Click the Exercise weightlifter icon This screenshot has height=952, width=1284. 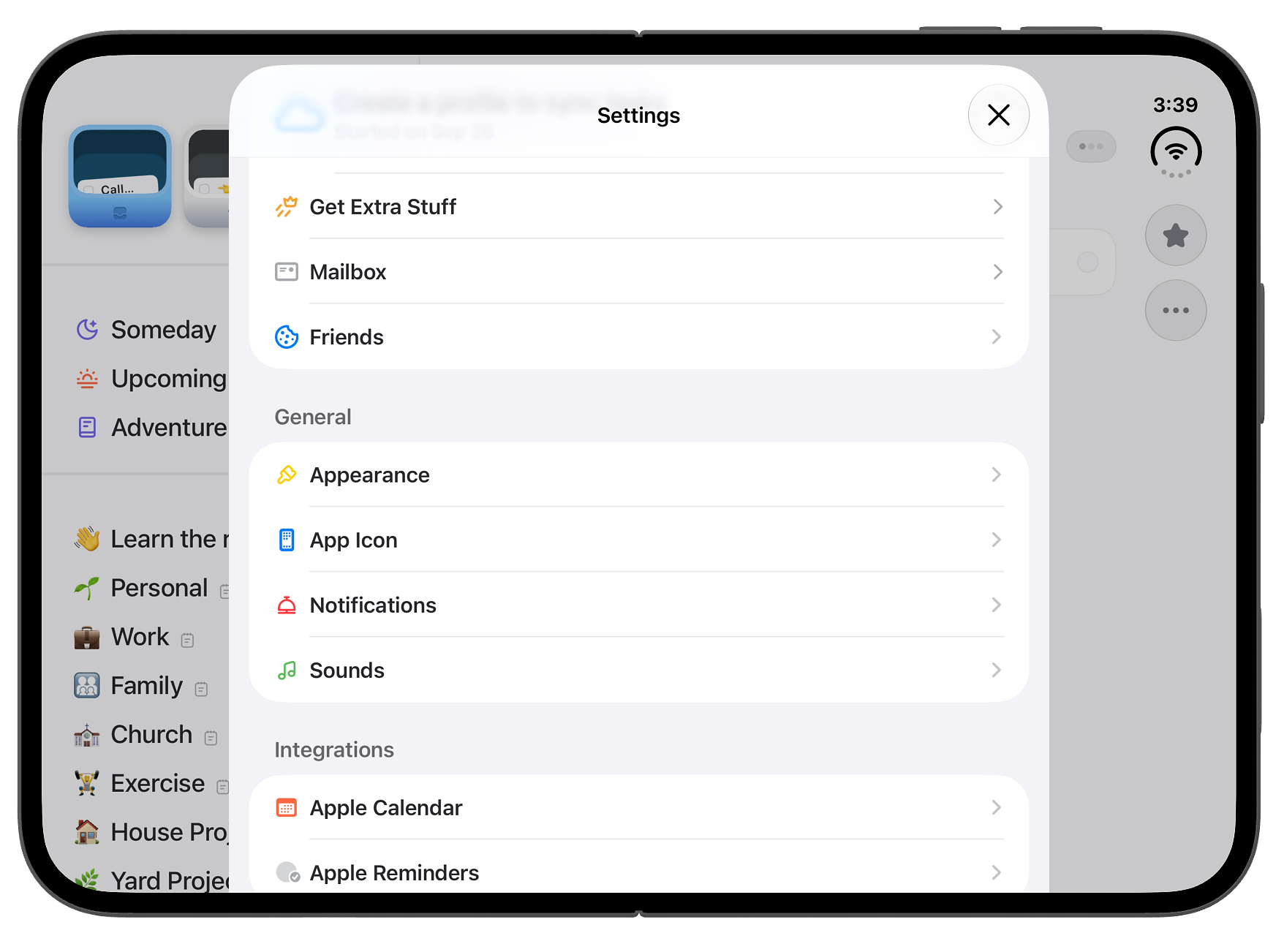click(x=86, y=783)
